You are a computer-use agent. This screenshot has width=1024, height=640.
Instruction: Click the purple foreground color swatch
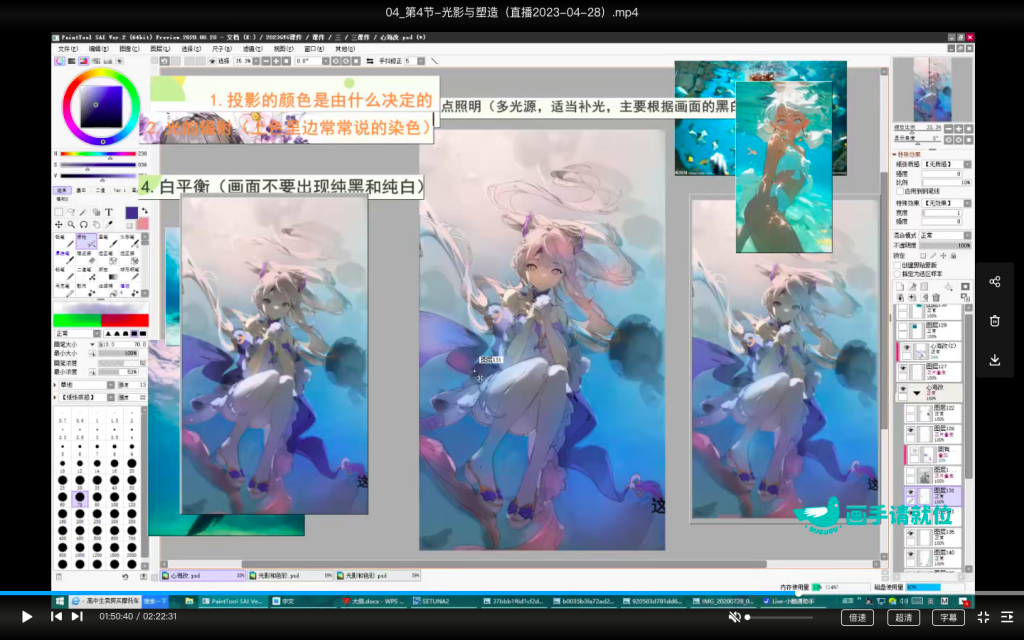point(131,212)
